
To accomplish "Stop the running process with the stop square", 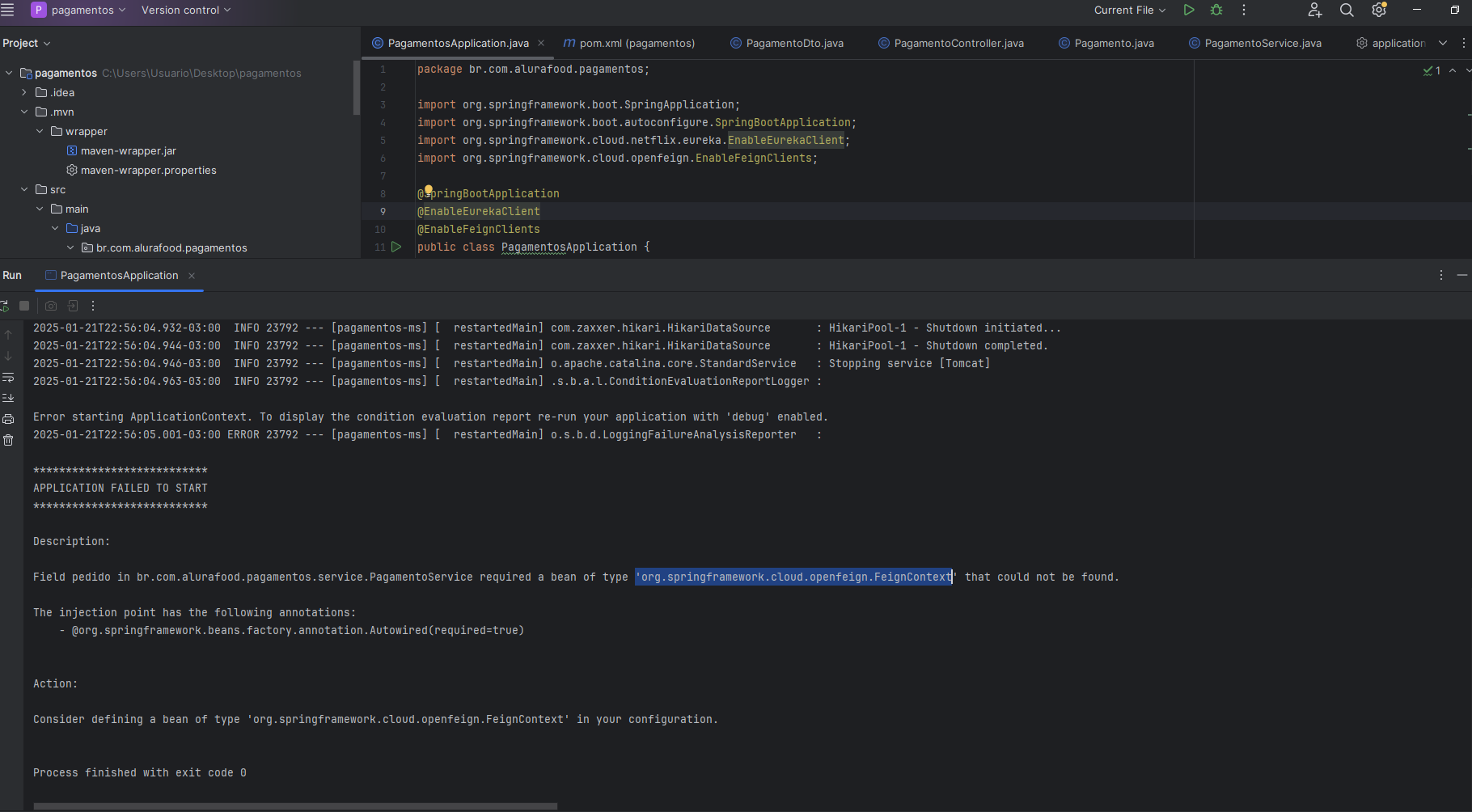I will (24, 306).
